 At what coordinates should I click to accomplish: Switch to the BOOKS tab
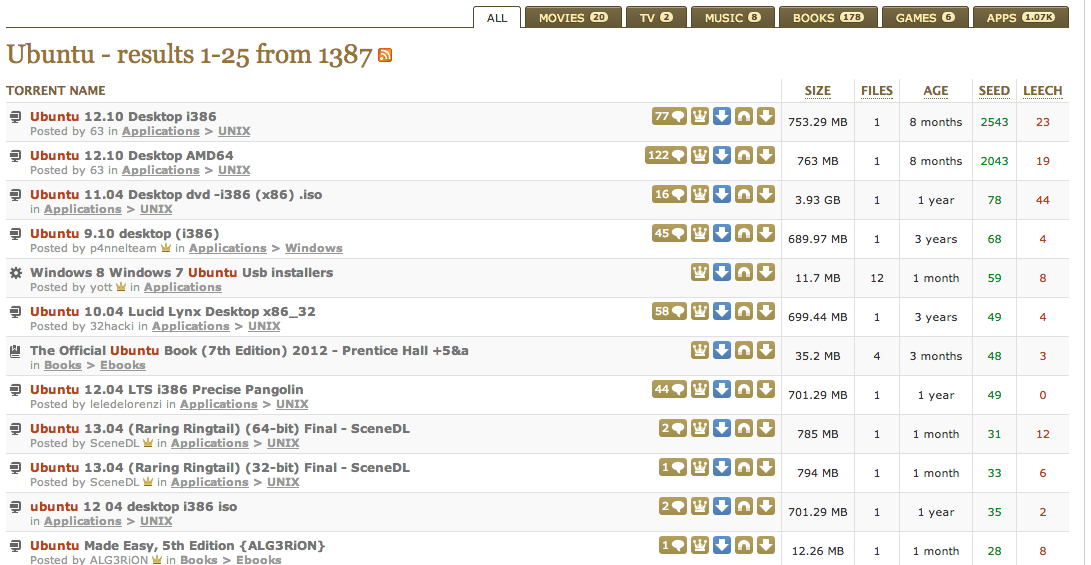click(x=828, y=17)
